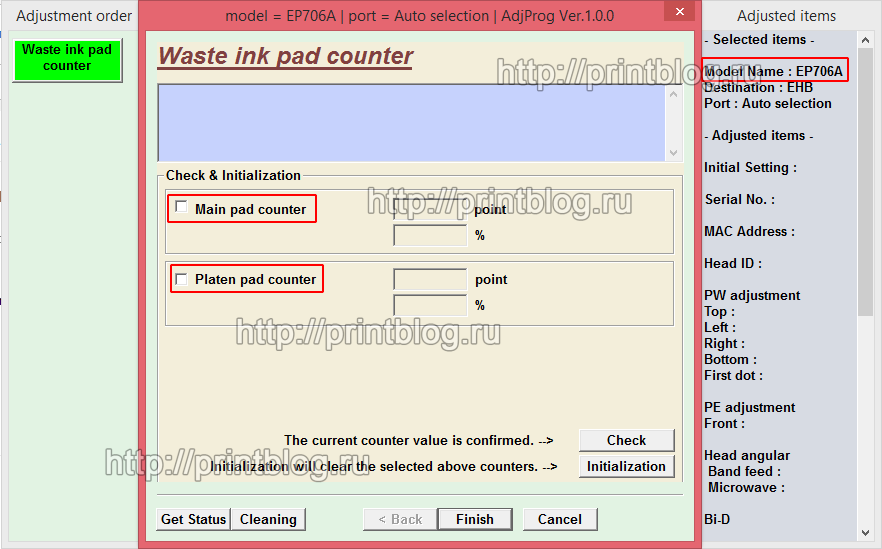Enable the Platen pad counter checkbox
Screen dimensions: 882x549
[x=181, y=279]
